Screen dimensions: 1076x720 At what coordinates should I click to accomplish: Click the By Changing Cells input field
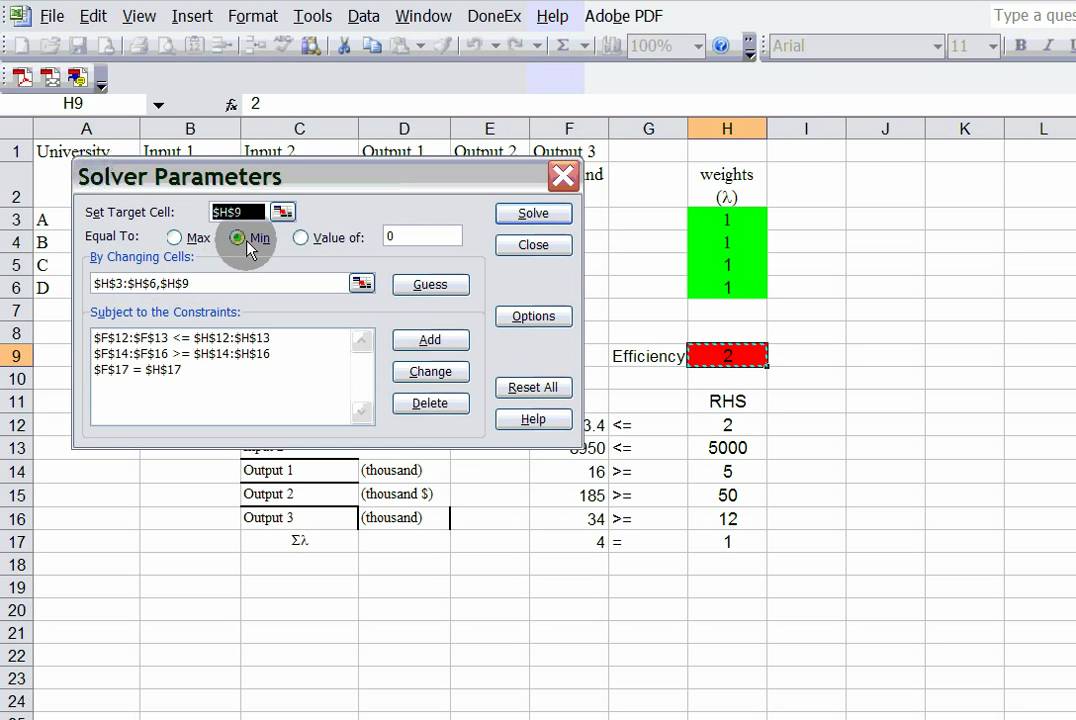coord(220,283)
